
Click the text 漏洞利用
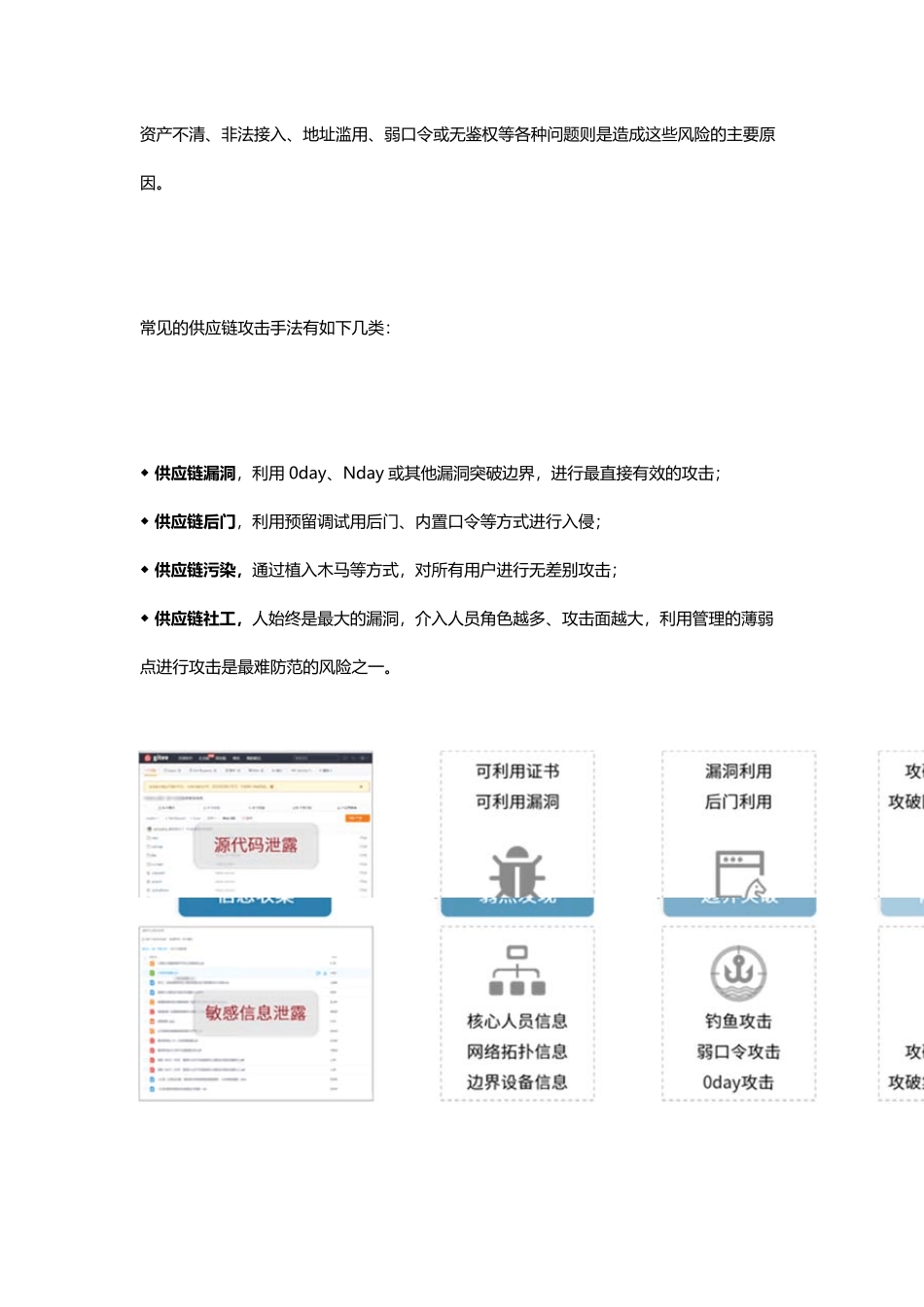738,771
